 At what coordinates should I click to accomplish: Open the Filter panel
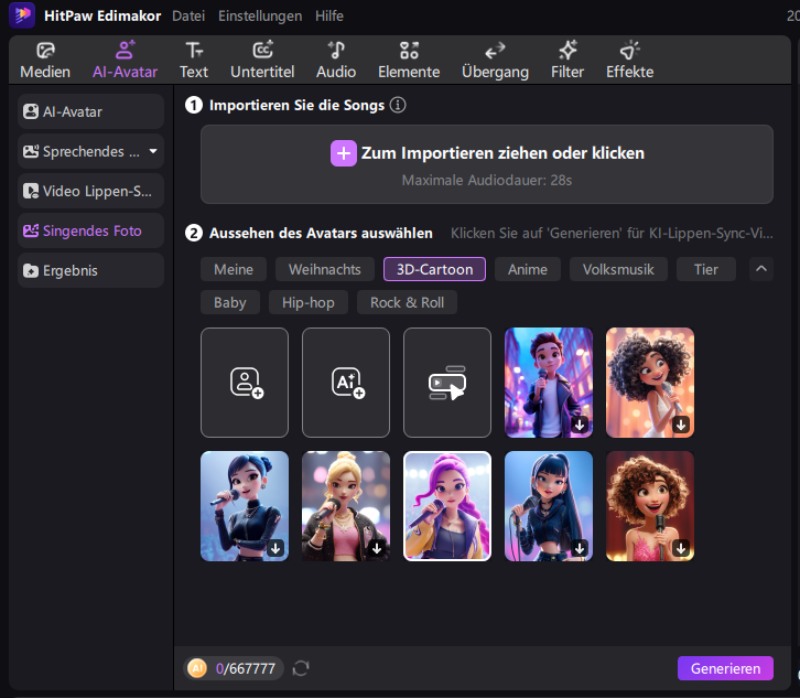(567, 59)
